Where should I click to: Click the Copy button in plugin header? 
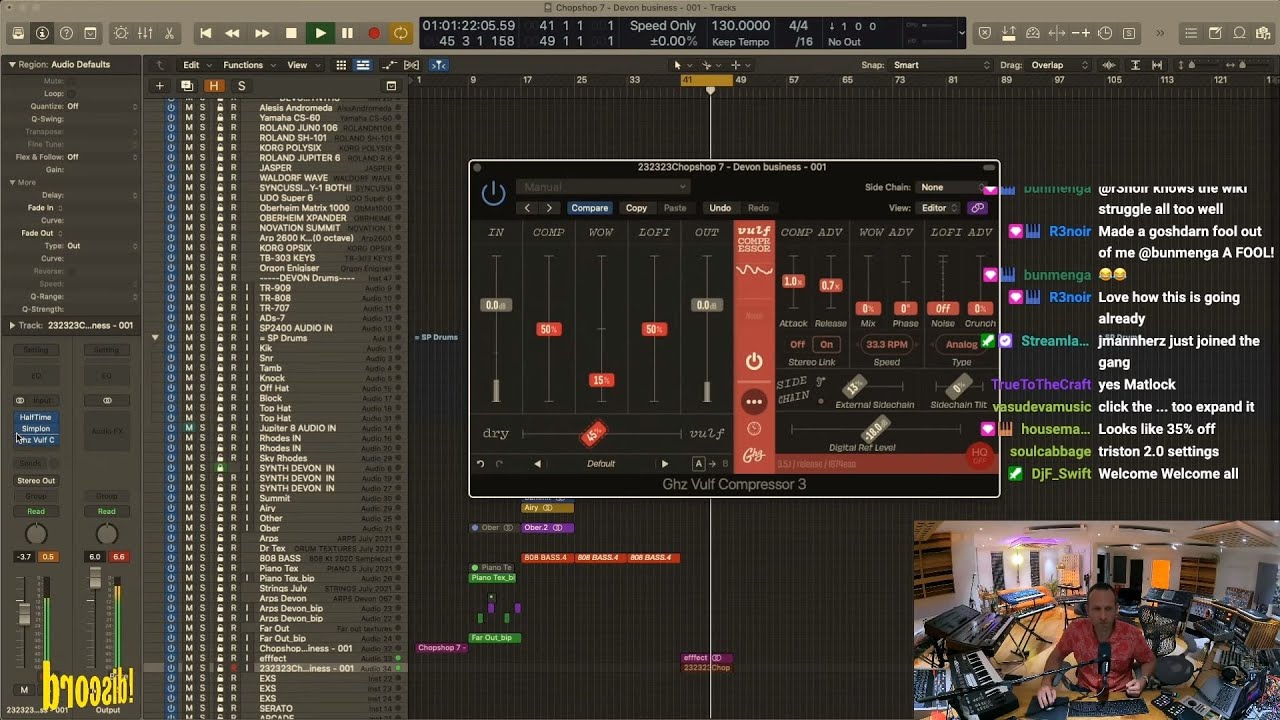pos(636,208)
